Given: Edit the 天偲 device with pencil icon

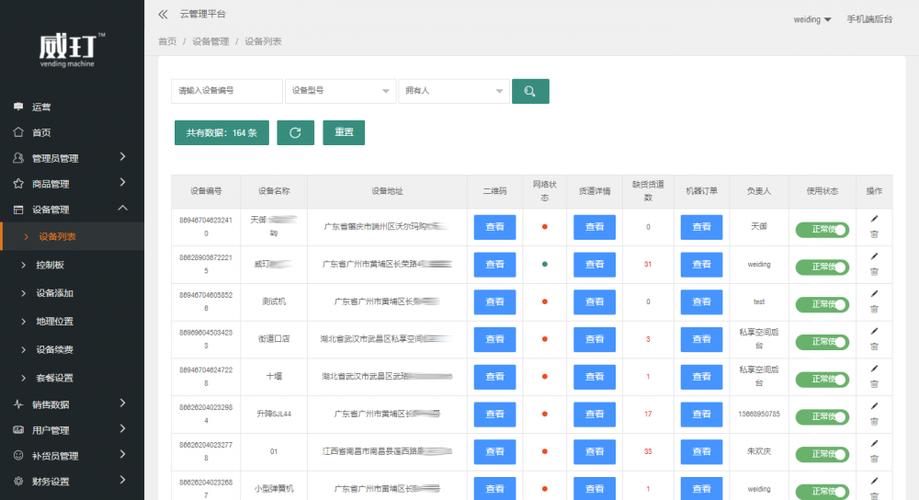Looking at the screenshot, I should (x=874, y=219).
